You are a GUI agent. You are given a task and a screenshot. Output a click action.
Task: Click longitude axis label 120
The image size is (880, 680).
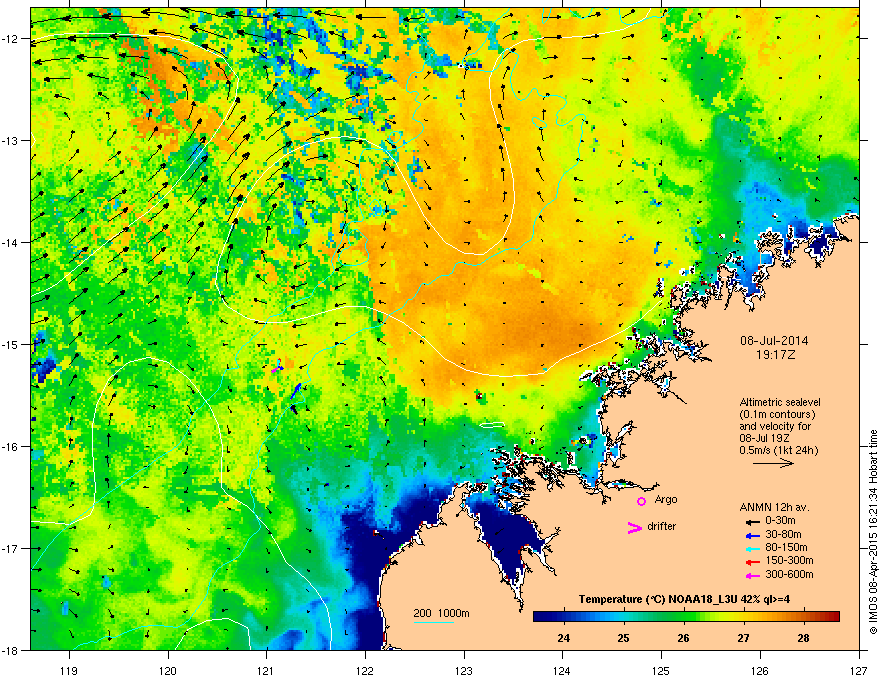point(168,670)
